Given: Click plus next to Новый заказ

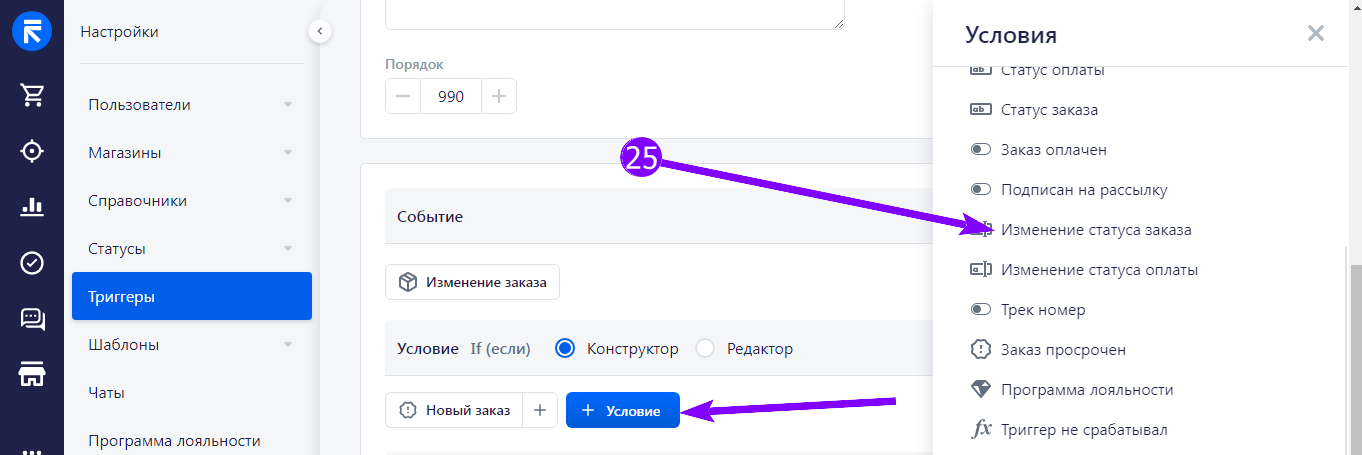Looking at the screenshot, I should (x=540, y=410).
